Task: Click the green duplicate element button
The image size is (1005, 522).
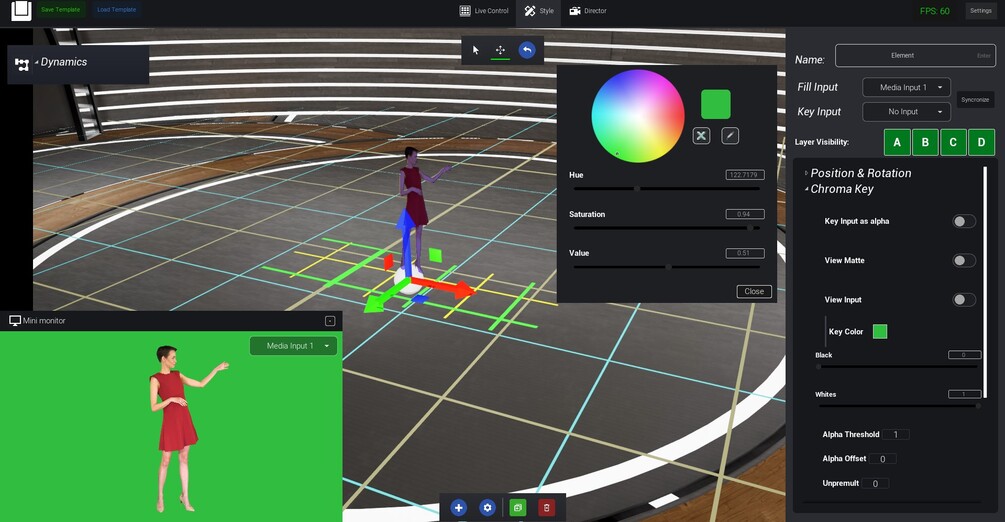Action: pyautogui.click(x=517, y=508)
